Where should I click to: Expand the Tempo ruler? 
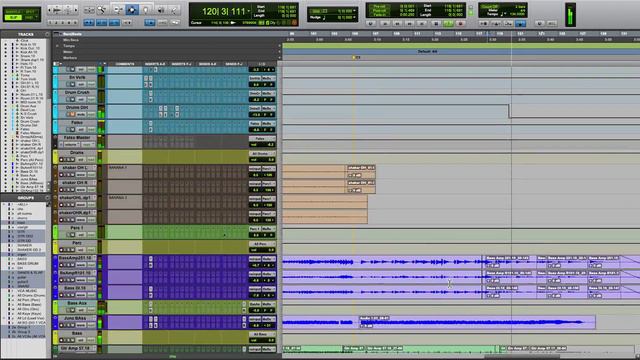(x=57, y=46)
